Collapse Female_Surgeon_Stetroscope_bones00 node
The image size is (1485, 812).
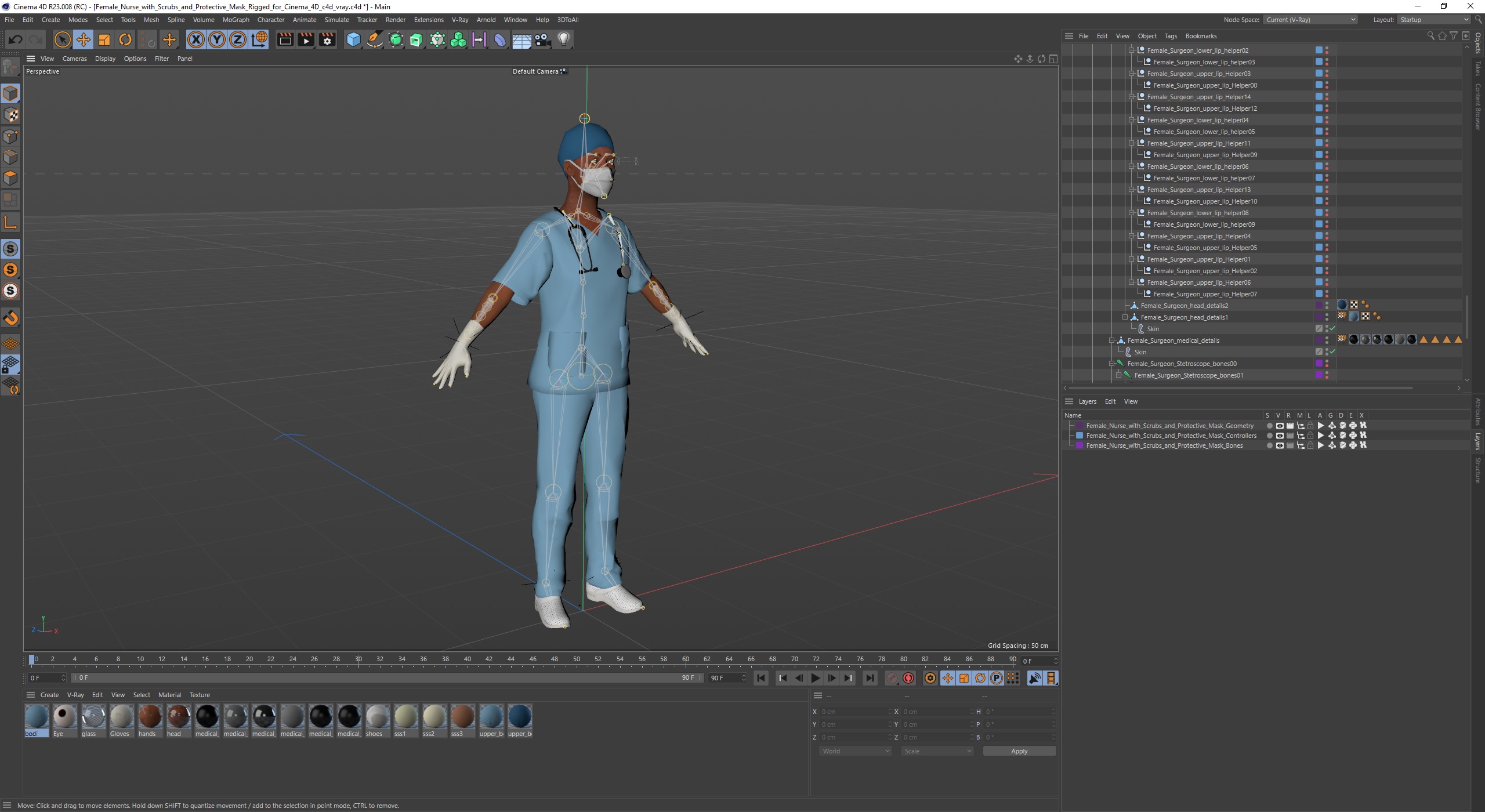1112,364
